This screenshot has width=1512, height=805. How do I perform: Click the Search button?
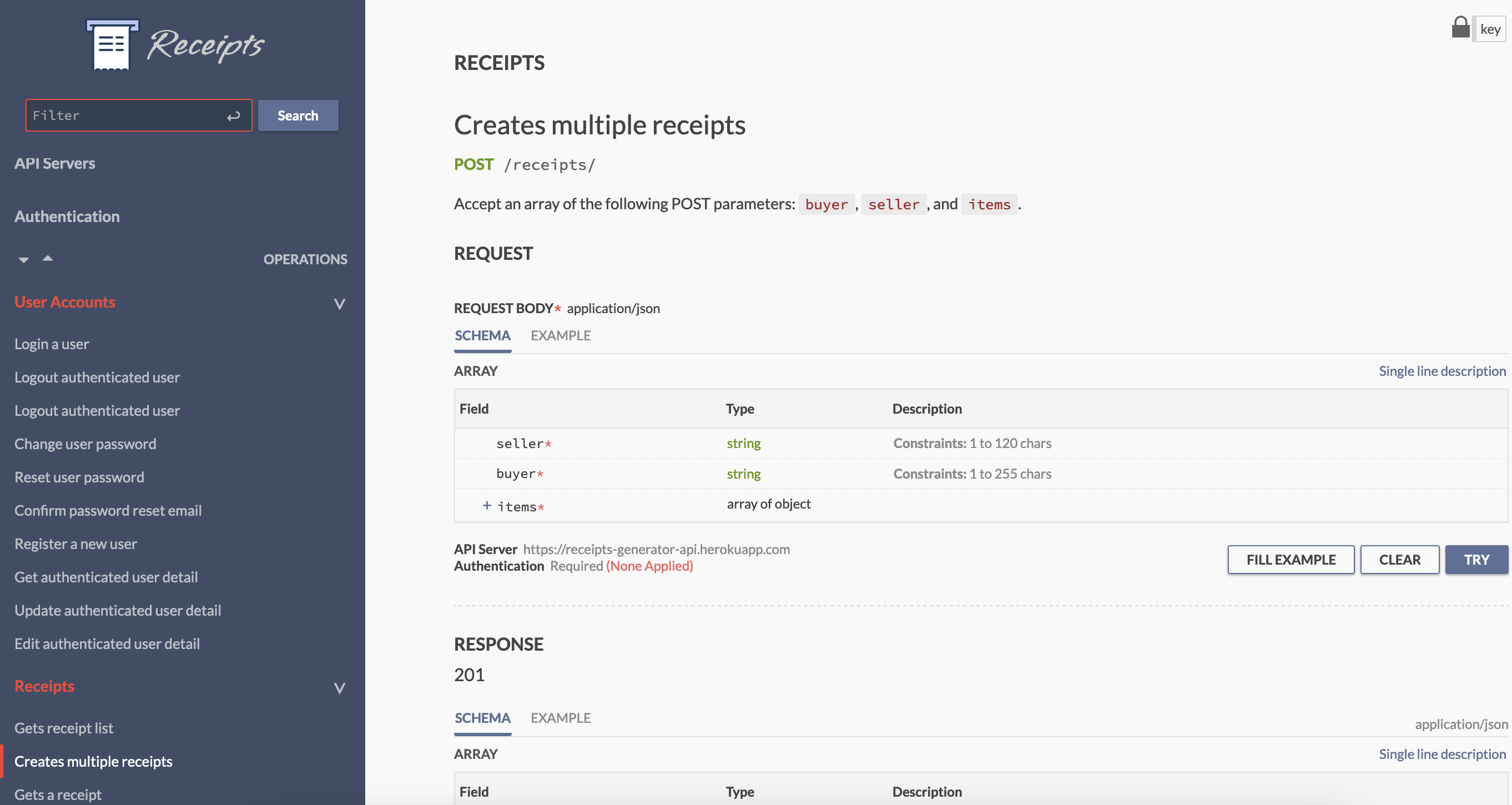tap(298, 115)
